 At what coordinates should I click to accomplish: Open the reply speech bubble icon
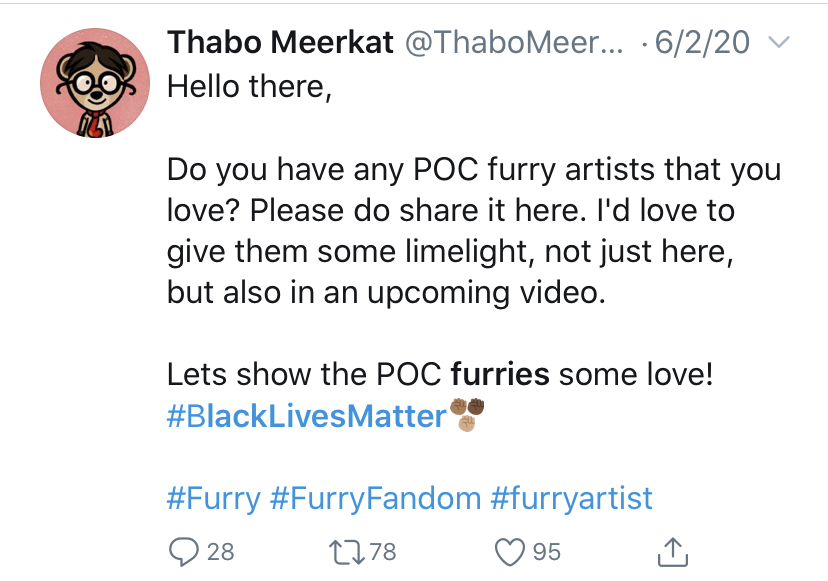(x=184, y=552)
